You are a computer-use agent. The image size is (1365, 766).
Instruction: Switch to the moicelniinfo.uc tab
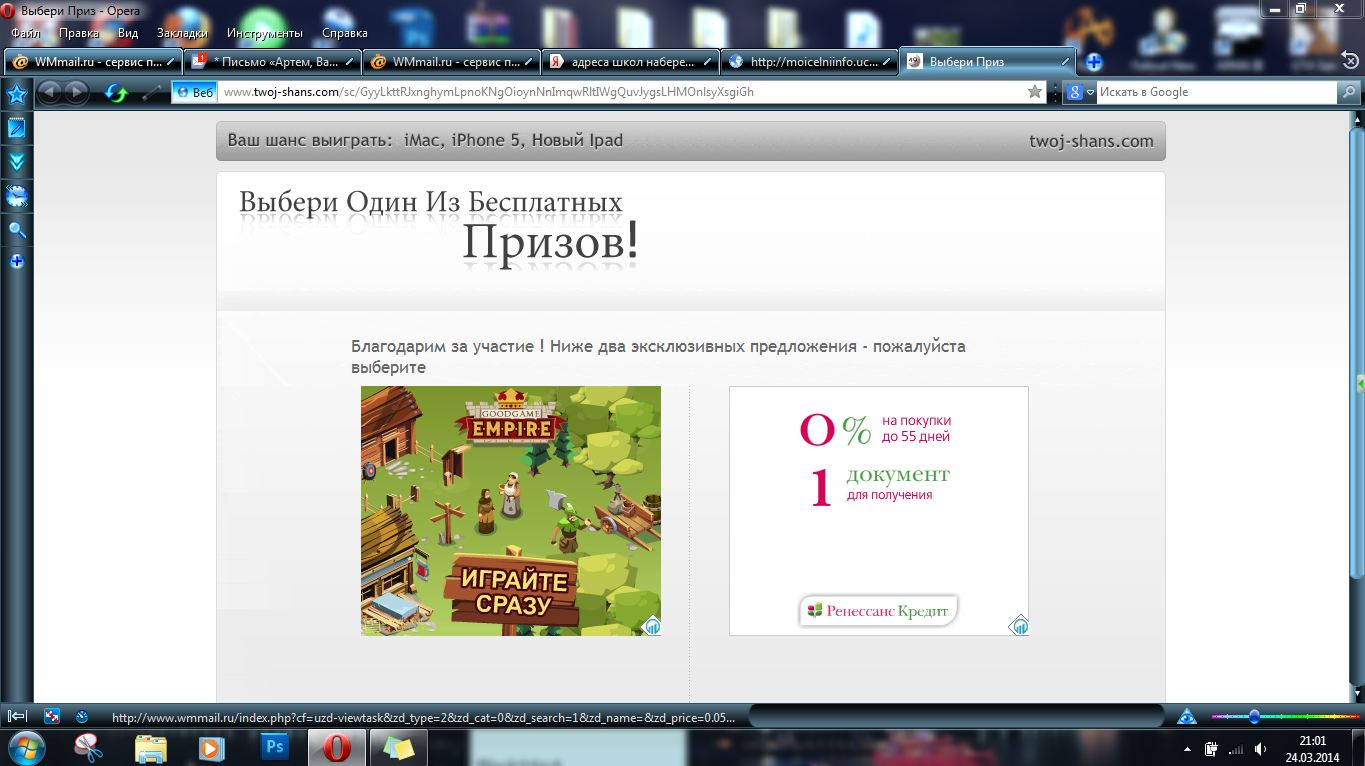tap(809, 61)
